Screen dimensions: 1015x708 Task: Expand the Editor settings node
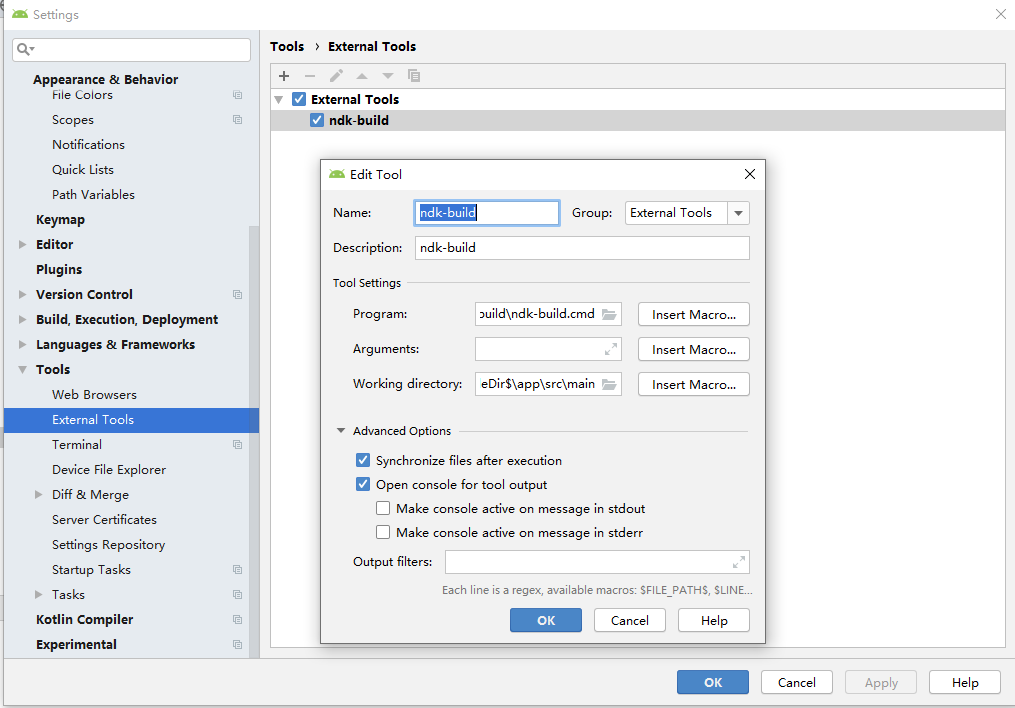(x=23, y=245)
